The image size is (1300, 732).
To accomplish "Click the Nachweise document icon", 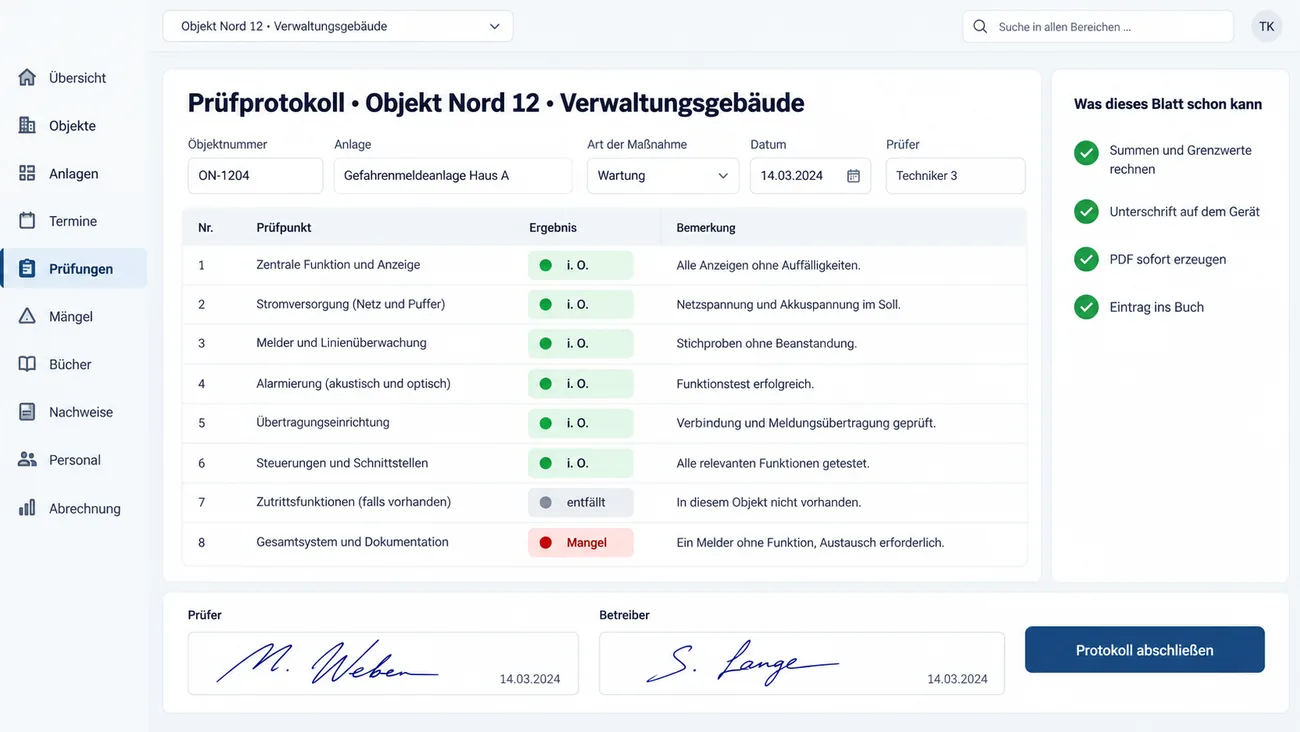I will (27, 412).
